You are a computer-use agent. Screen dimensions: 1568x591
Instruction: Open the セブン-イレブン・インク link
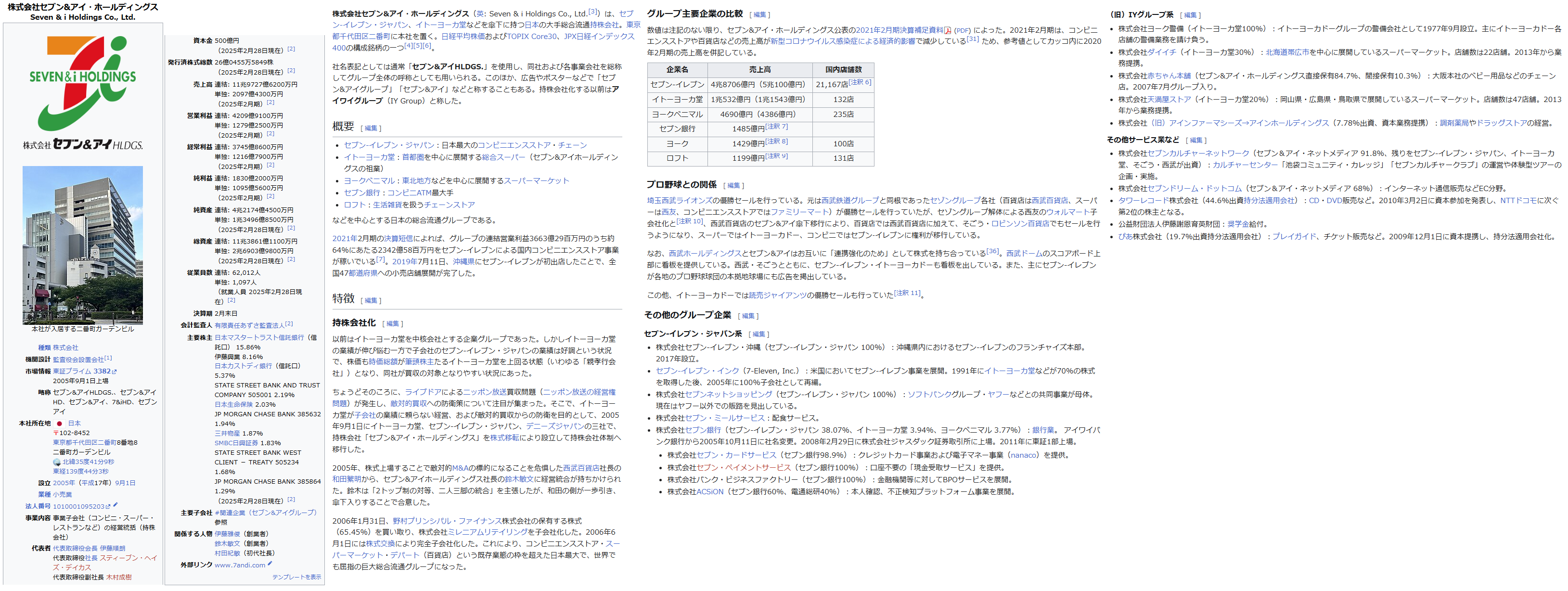click(x=697, y=371)
